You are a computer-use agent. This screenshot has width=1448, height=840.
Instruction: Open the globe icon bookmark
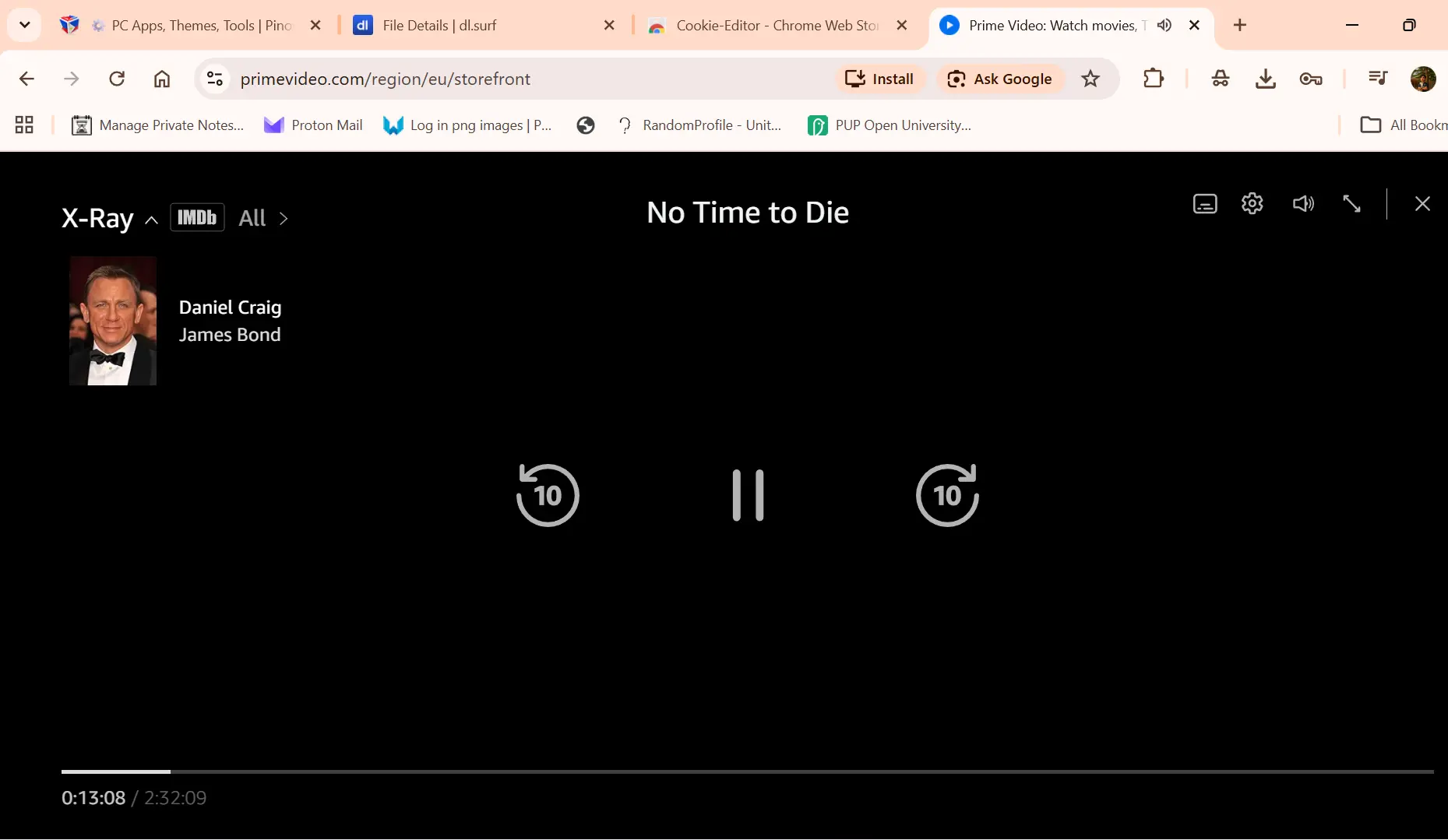click(x=586, y=125)
